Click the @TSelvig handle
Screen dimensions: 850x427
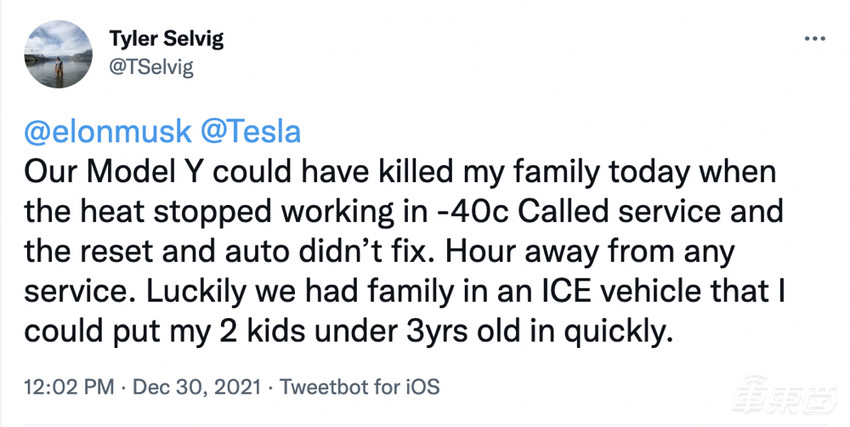(149, 67)
